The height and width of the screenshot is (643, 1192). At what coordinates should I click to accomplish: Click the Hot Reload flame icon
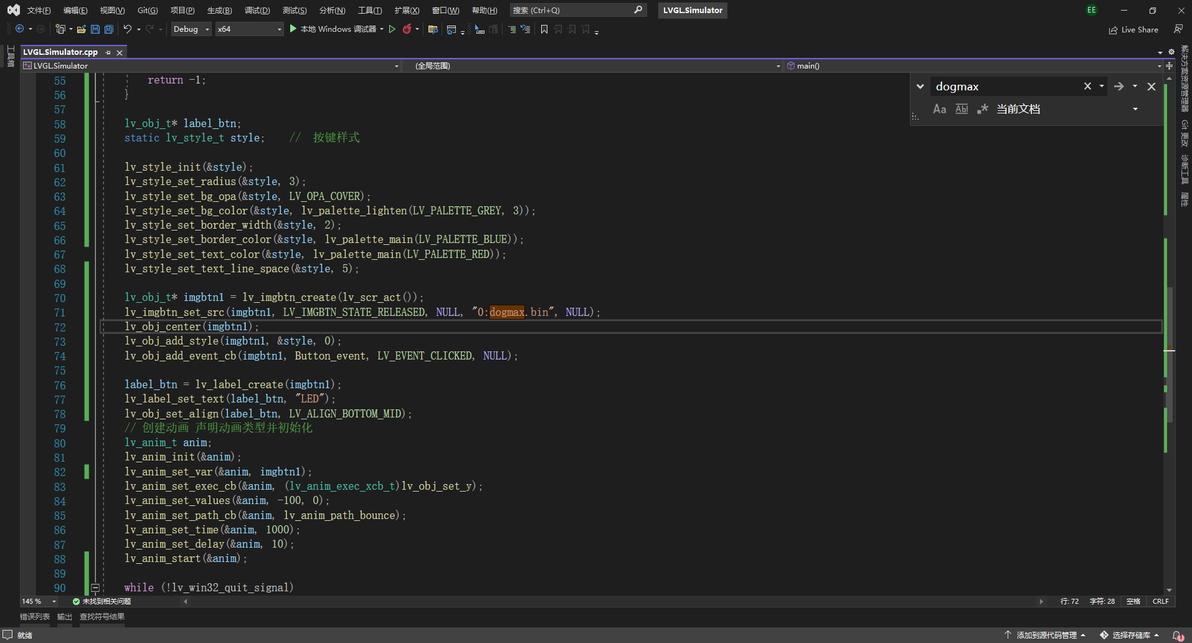tap(407, 29)
